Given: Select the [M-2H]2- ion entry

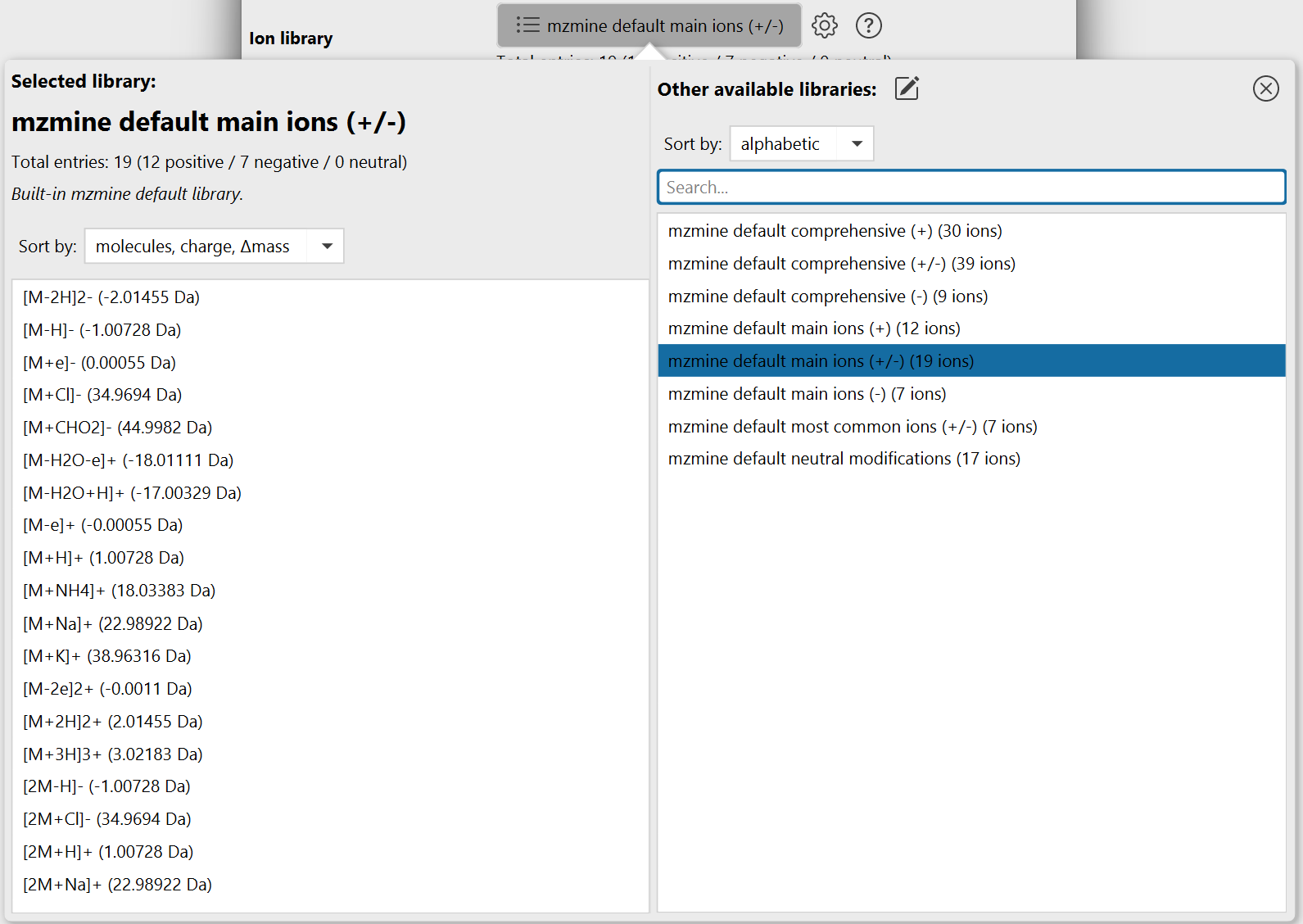Looking at the screenshot, I should pos(331,297).
